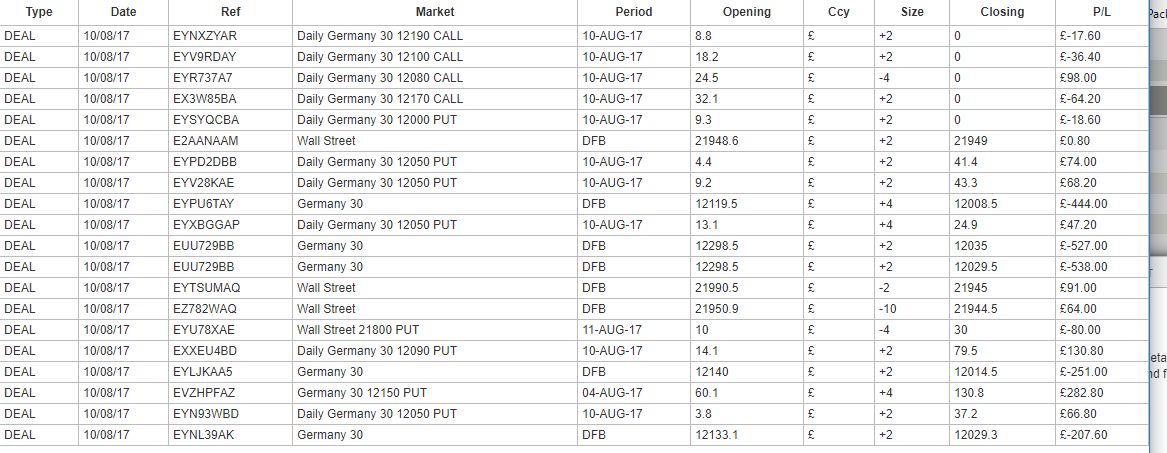
Task: Sort by the Size column header
Action: 912,12
